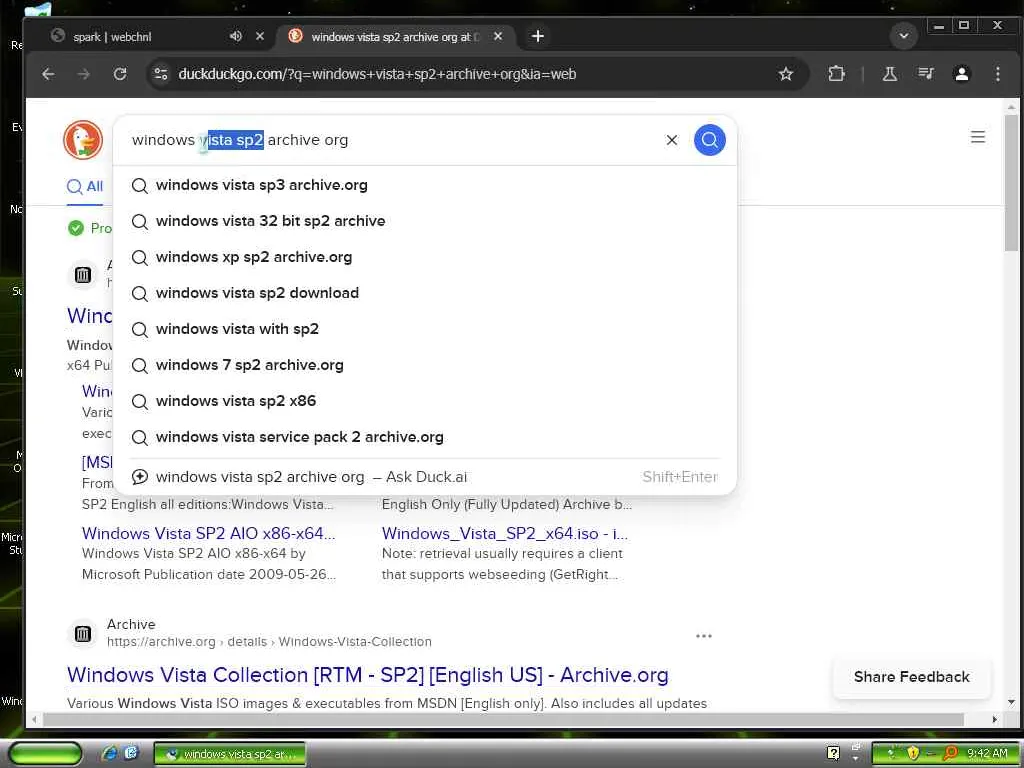Launch Internet Explorer from quick launch

point(110,753)
